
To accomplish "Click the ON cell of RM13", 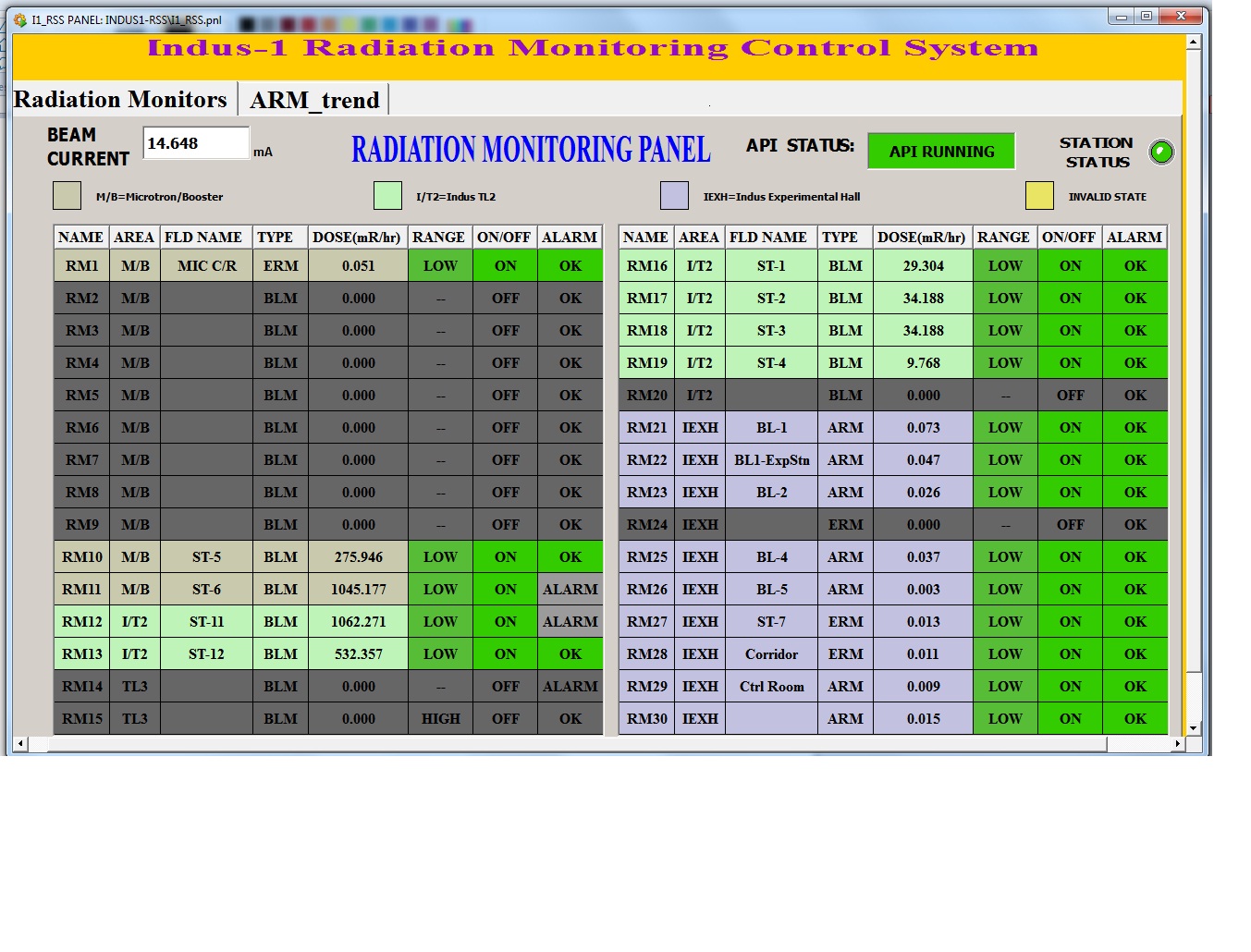I will [x=505, y=653].
